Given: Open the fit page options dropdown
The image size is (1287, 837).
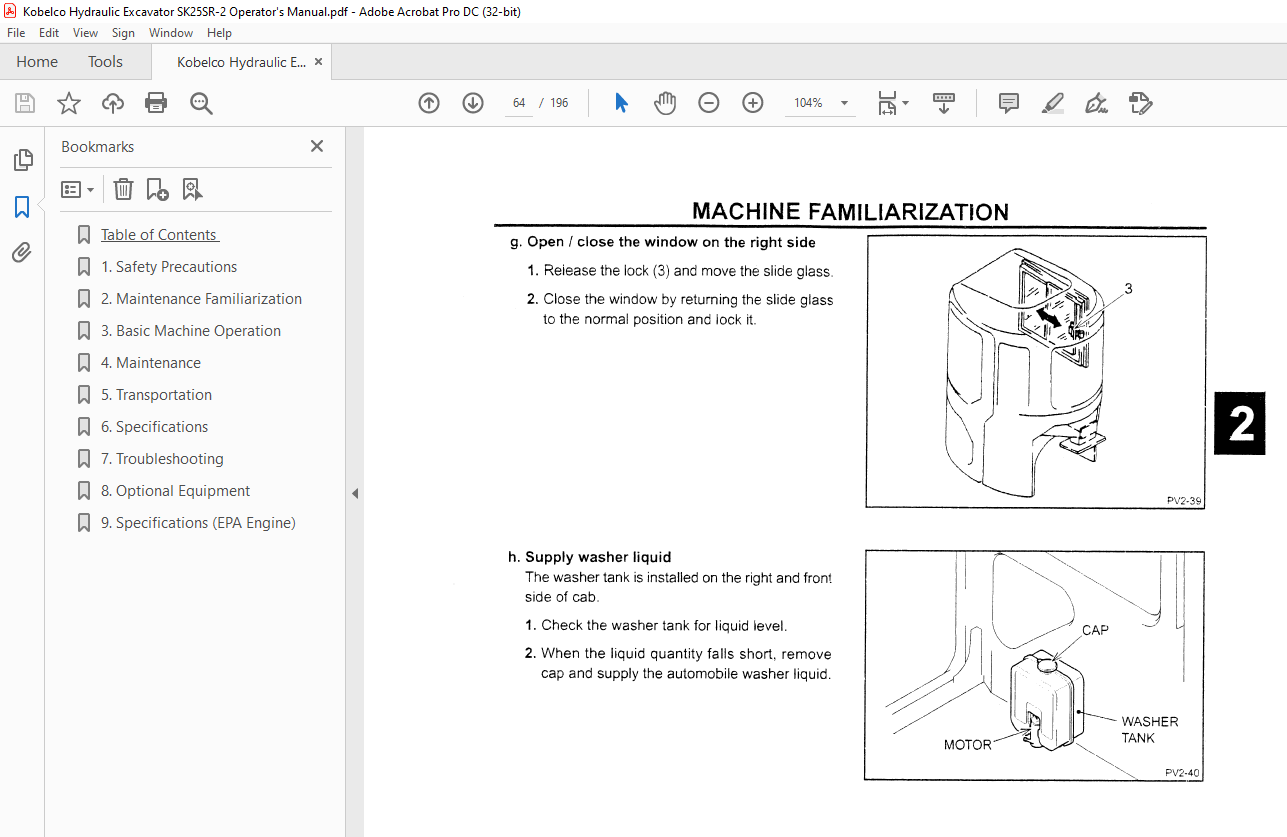Looking at the screenshot, I should click(893, 103).
